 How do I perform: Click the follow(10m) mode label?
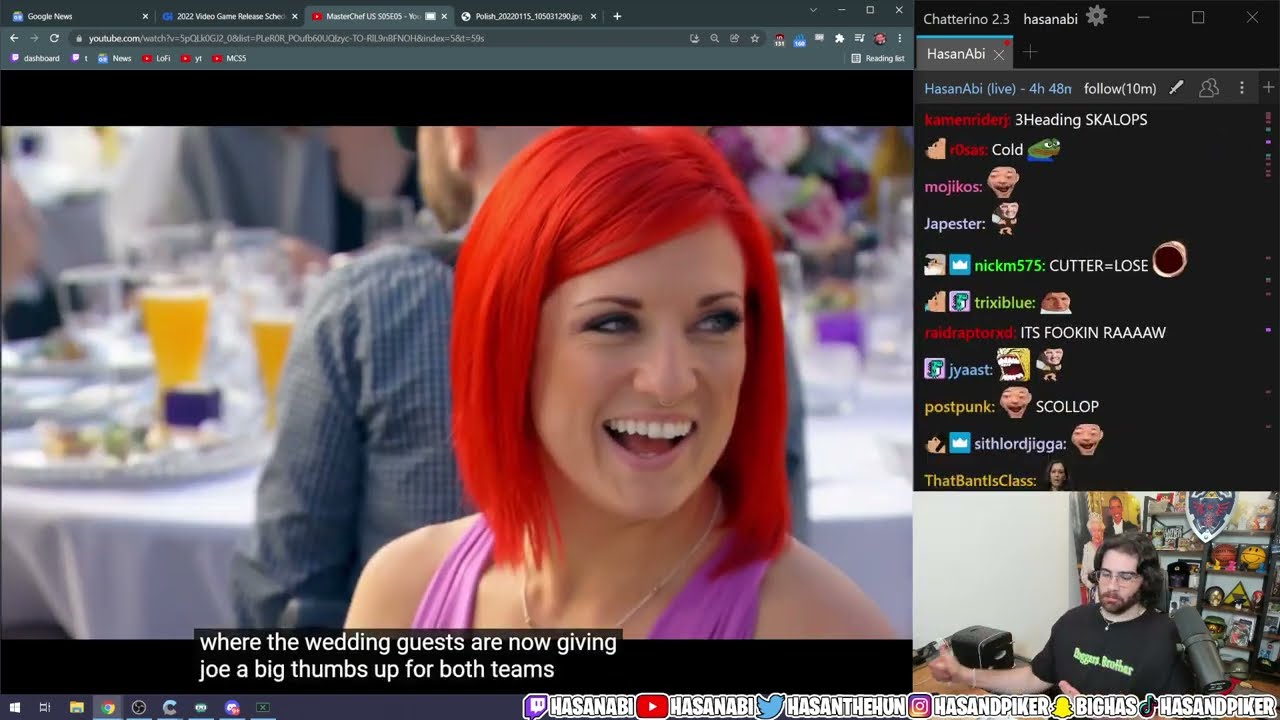click(1119, 88)
